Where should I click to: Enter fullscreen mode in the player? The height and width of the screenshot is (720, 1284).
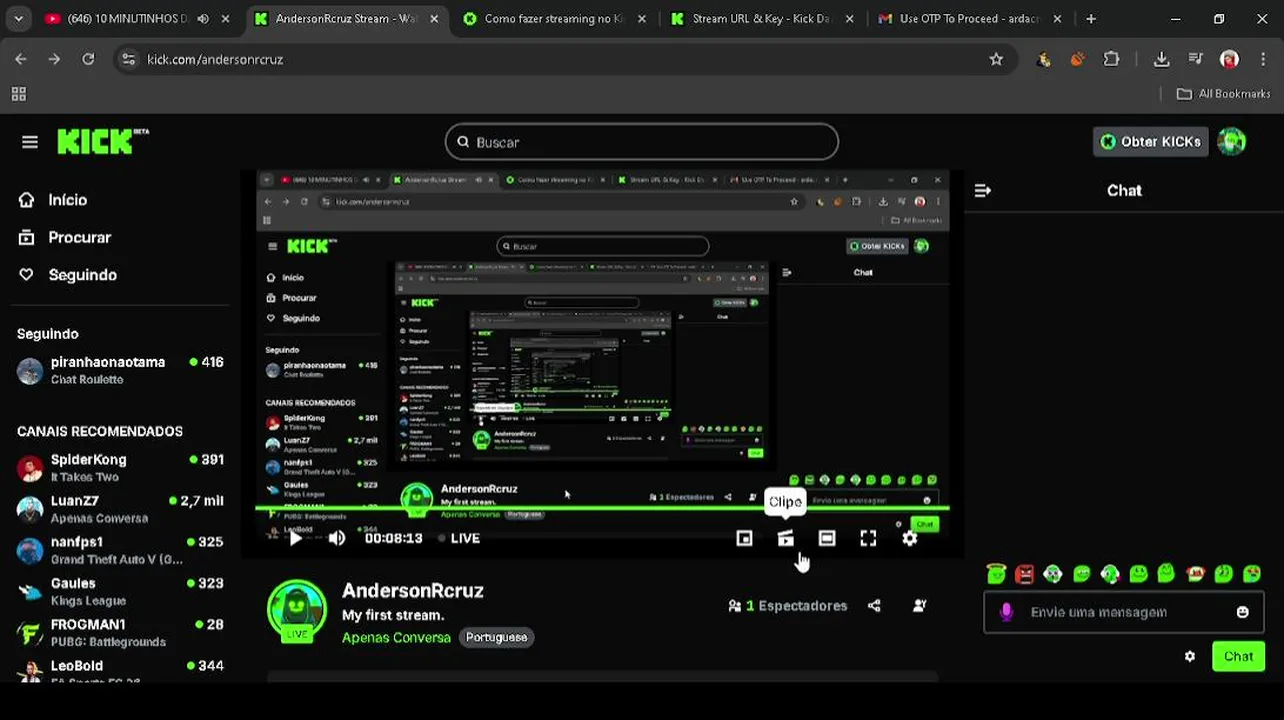point(868,538)
